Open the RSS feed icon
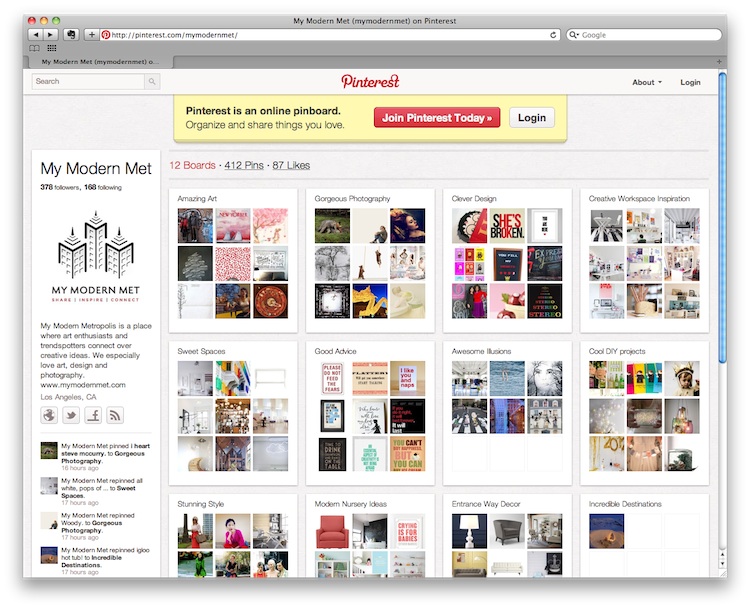Image resolution: width=750 pixels, height=609 pixels. (115, 415)
